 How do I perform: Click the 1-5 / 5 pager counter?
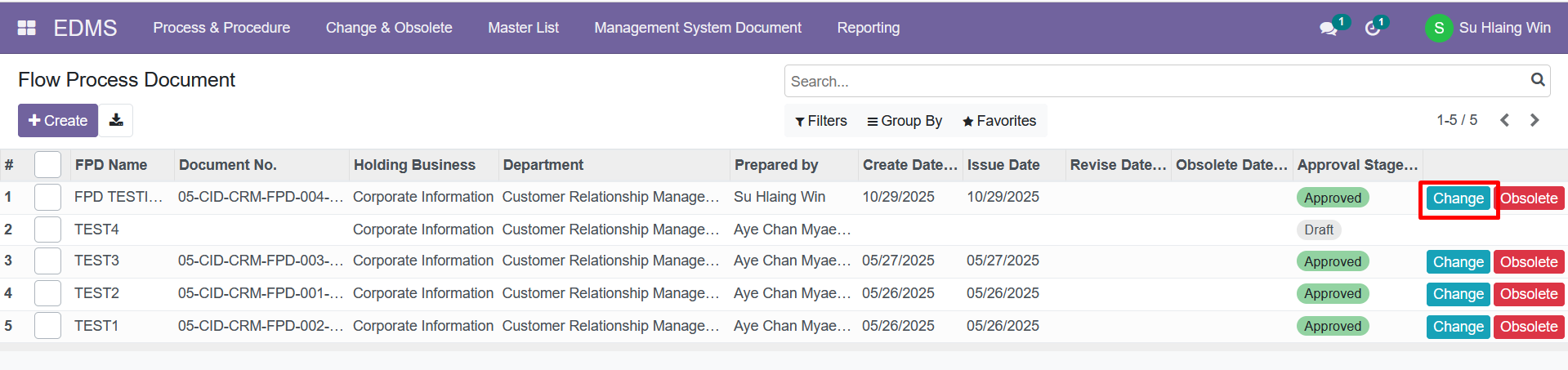click(x=1457, y=120)
